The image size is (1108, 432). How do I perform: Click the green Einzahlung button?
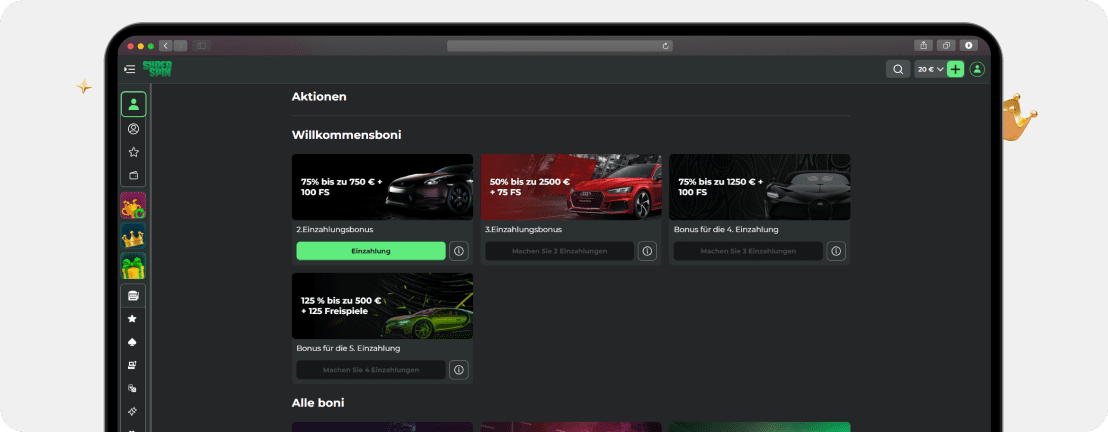tap(371, 251)
